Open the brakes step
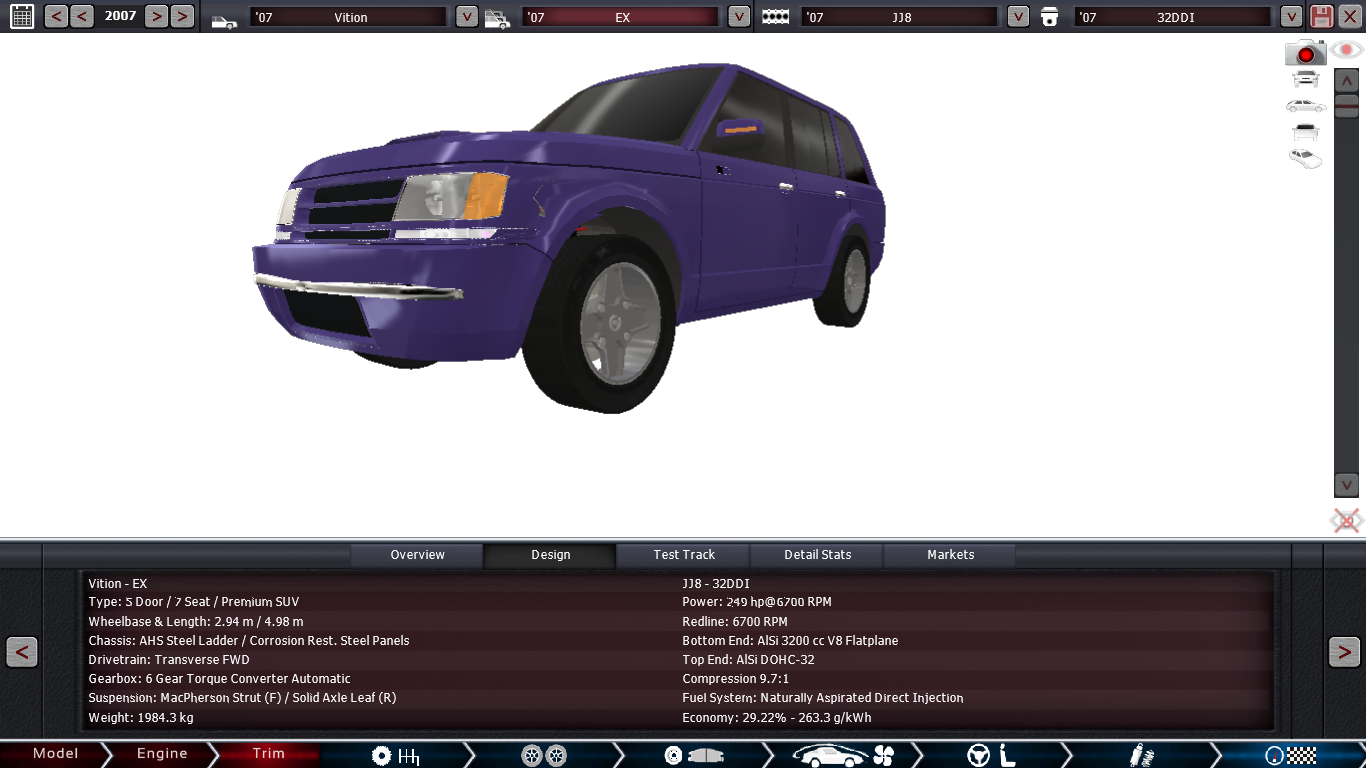 click(692, 755)
